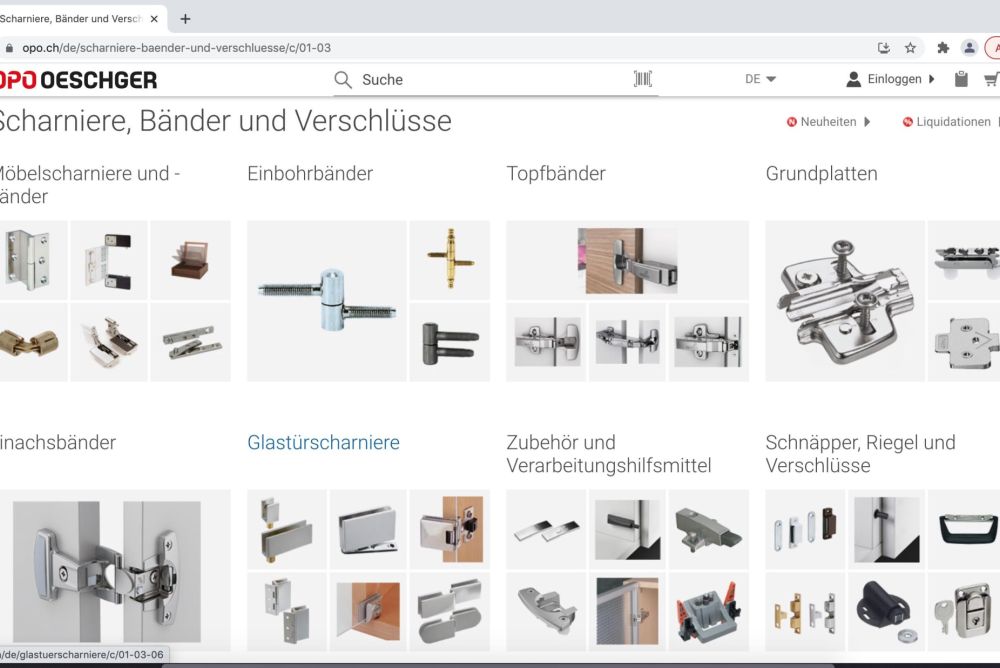
Task: Open the shopping cart icon
Action: click(991, 79)
